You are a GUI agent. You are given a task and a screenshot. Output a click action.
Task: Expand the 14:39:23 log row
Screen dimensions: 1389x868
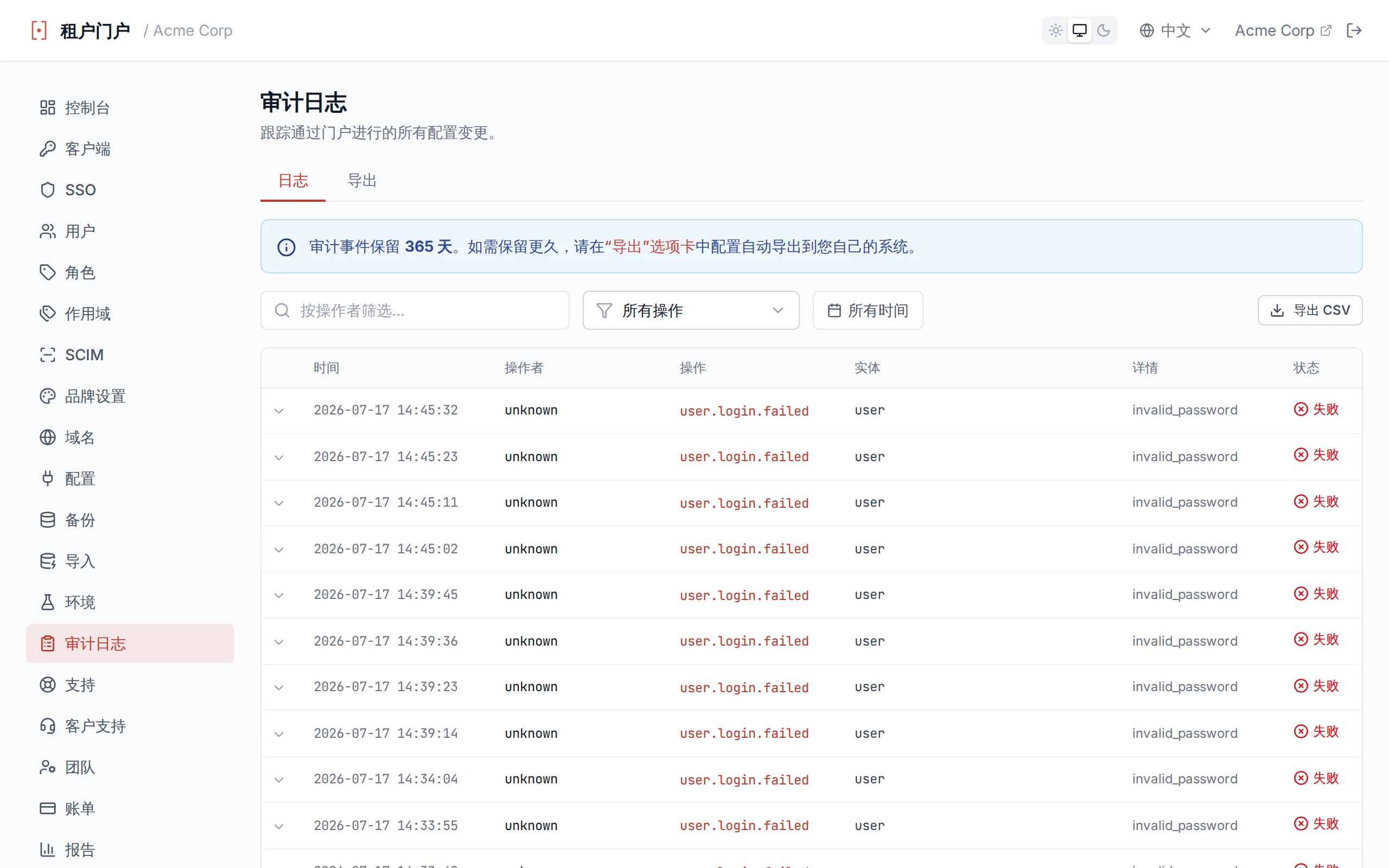(279, 688)
